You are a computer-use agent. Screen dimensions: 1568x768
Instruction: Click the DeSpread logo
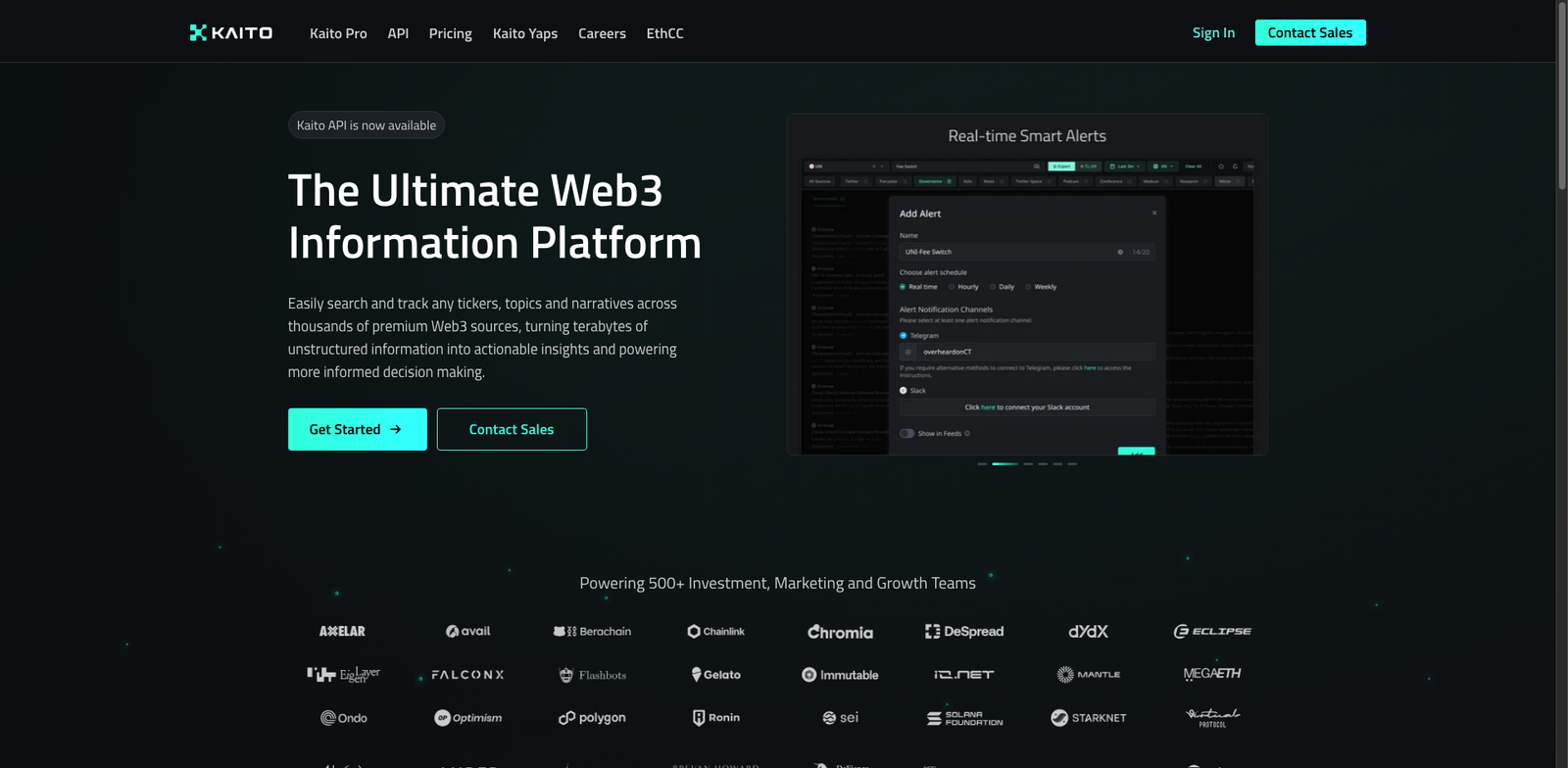[x=964, y=632]
